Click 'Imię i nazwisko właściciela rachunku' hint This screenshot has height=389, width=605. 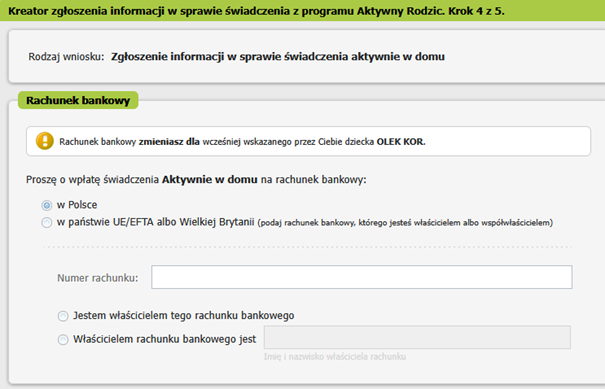pos(335,357)
